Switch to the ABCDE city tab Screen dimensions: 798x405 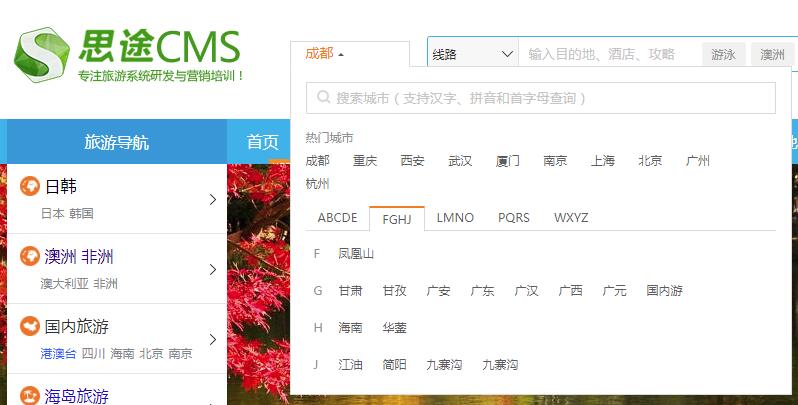337,218
